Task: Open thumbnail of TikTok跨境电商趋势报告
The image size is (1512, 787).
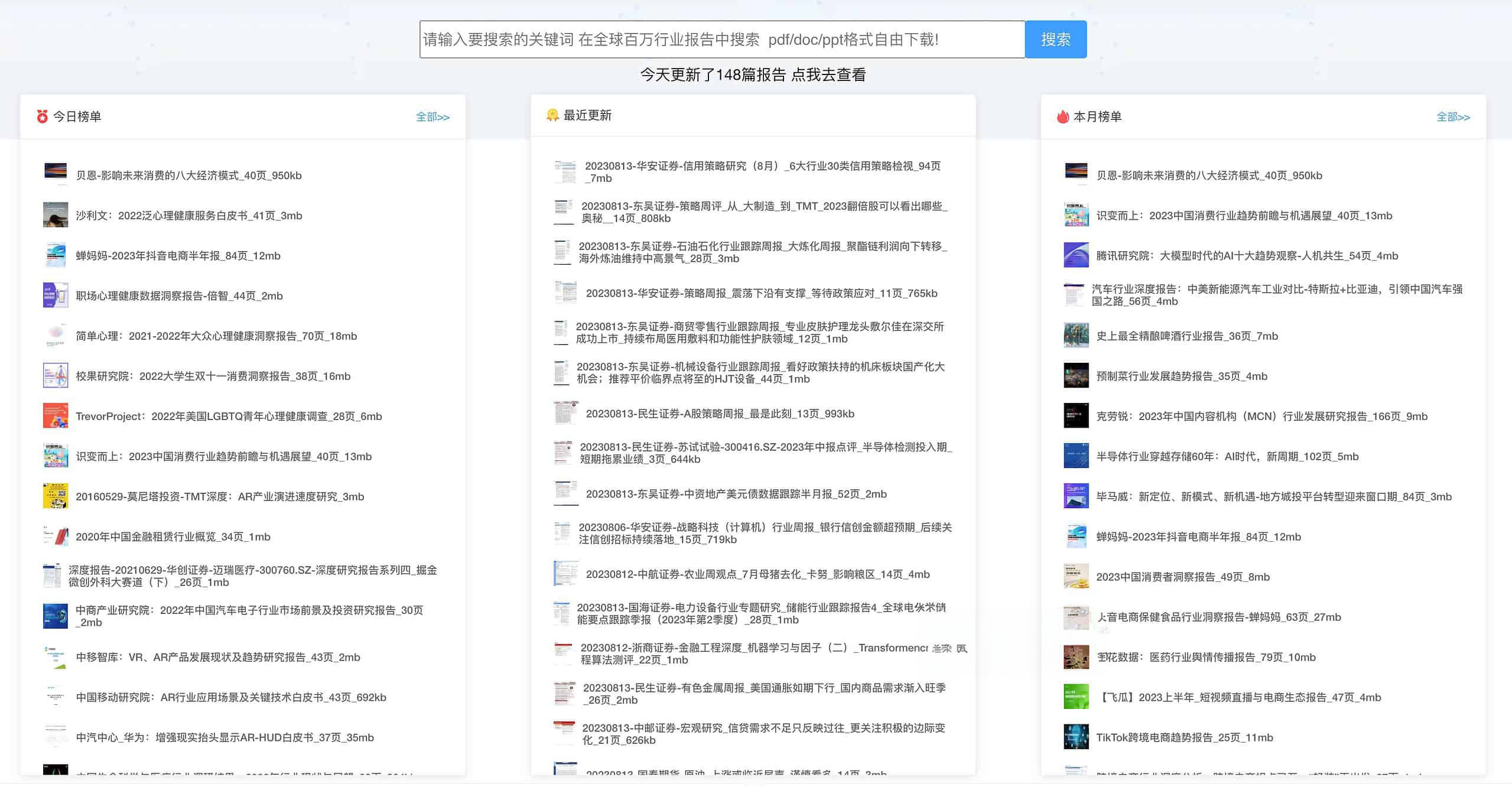Action: 1076,737
